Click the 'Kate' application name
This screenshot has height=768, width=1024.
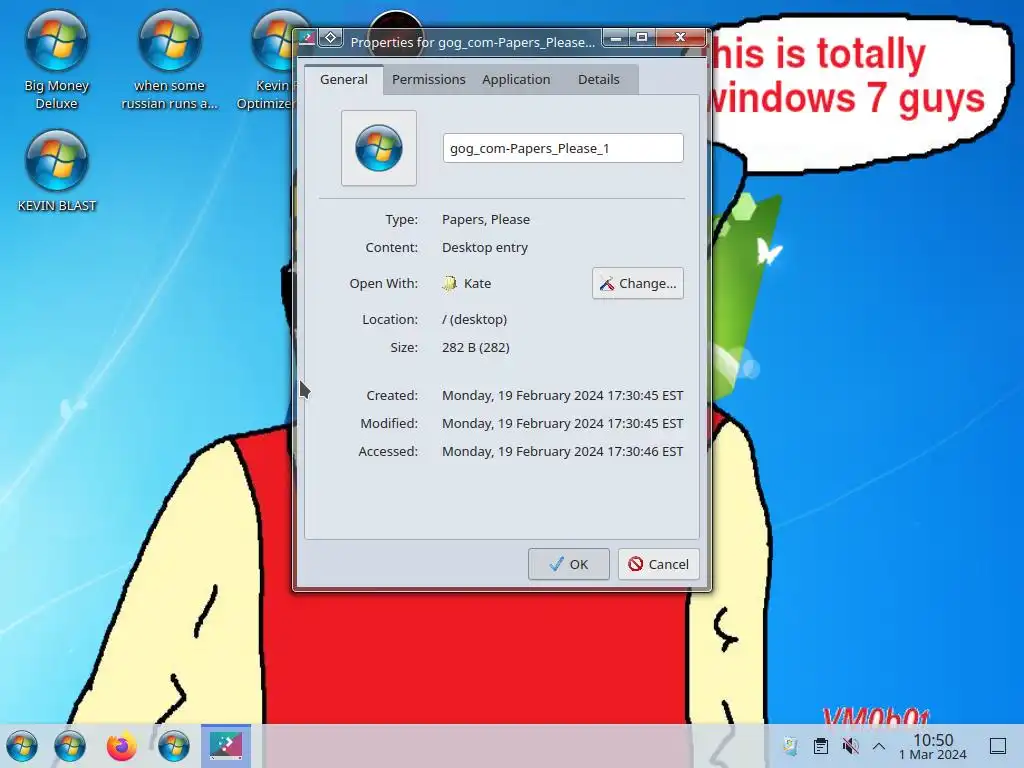[x=477, y=283]
